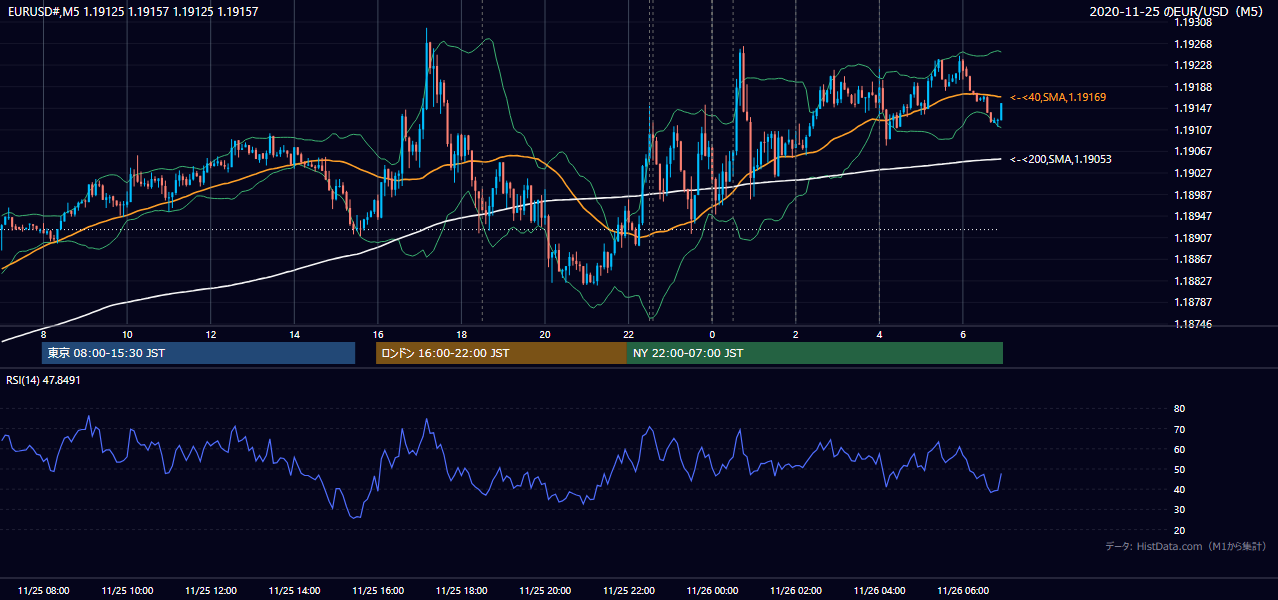
Task: Click hour tick 22 under the price chart
Action: click(628, 334)
